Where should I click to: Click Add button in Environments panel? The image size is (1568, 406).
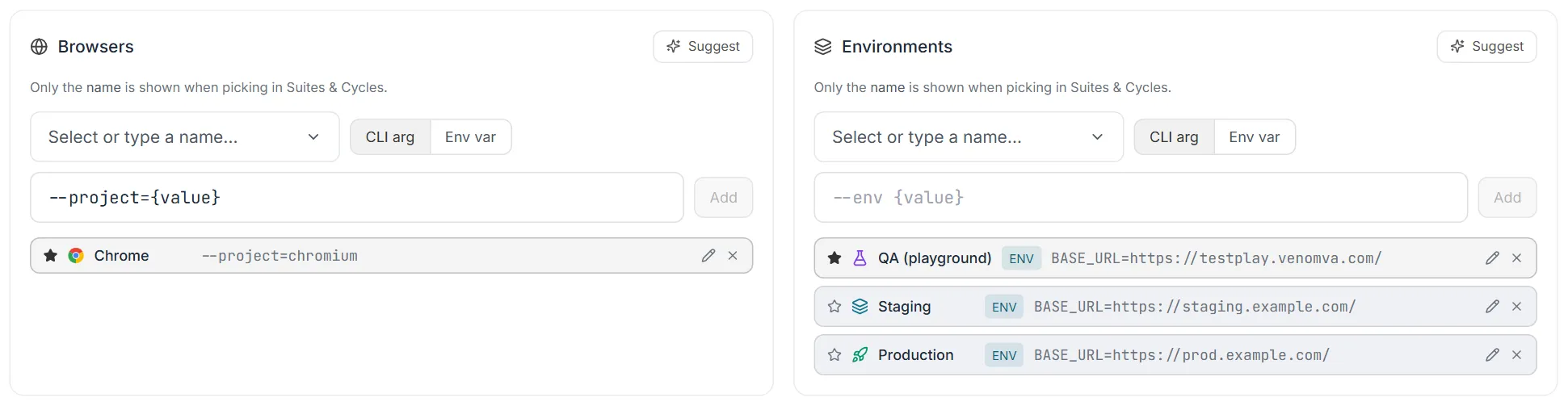click(1507, 198)
